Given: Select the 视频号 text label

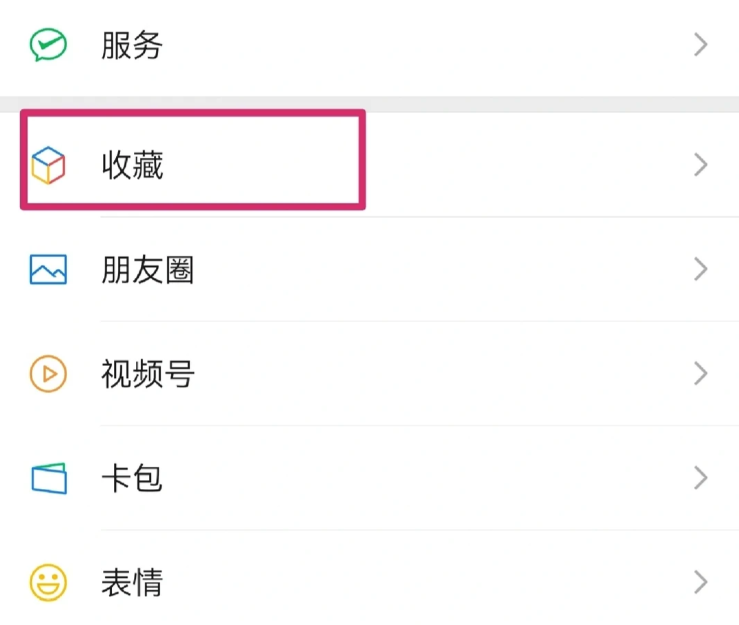Looking at the screenshot, I should (x=147, y=374).
